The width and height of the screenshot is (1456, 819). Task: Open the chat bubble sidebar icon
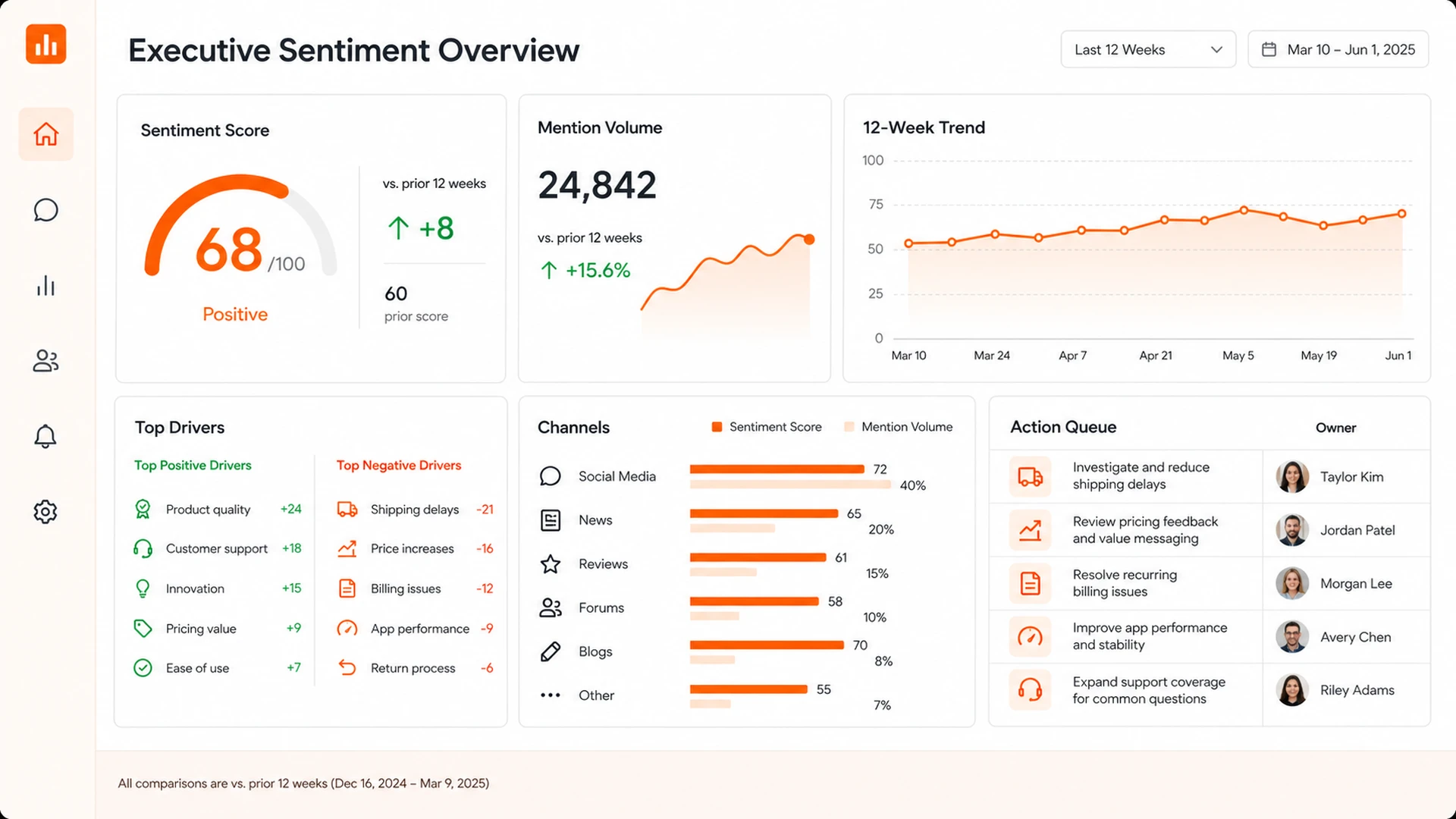45,210
